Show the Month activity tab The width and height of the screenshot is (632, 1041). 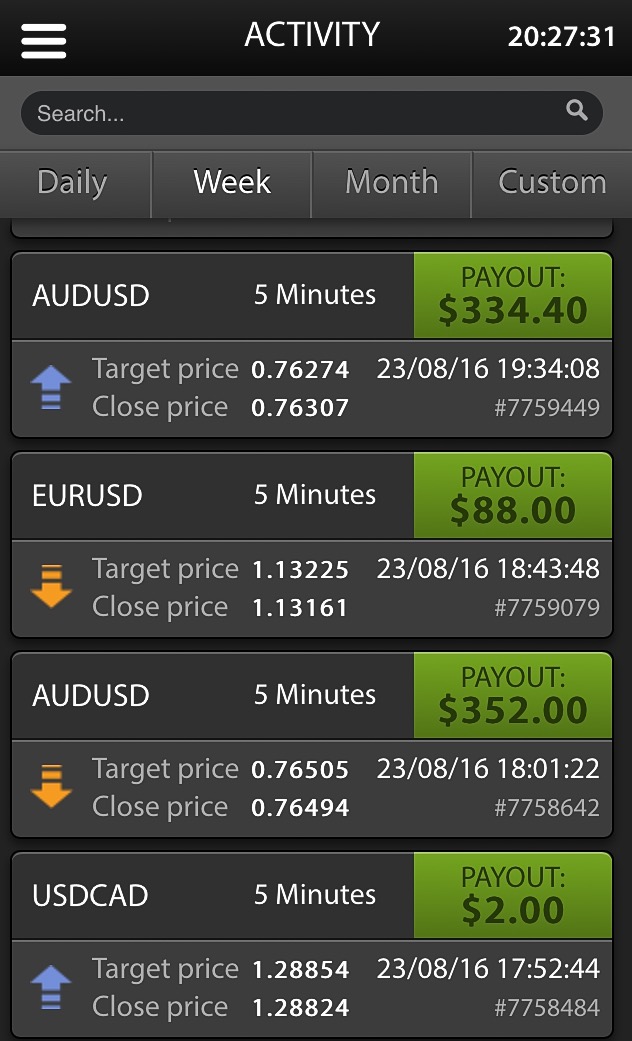tap(391, 183)
